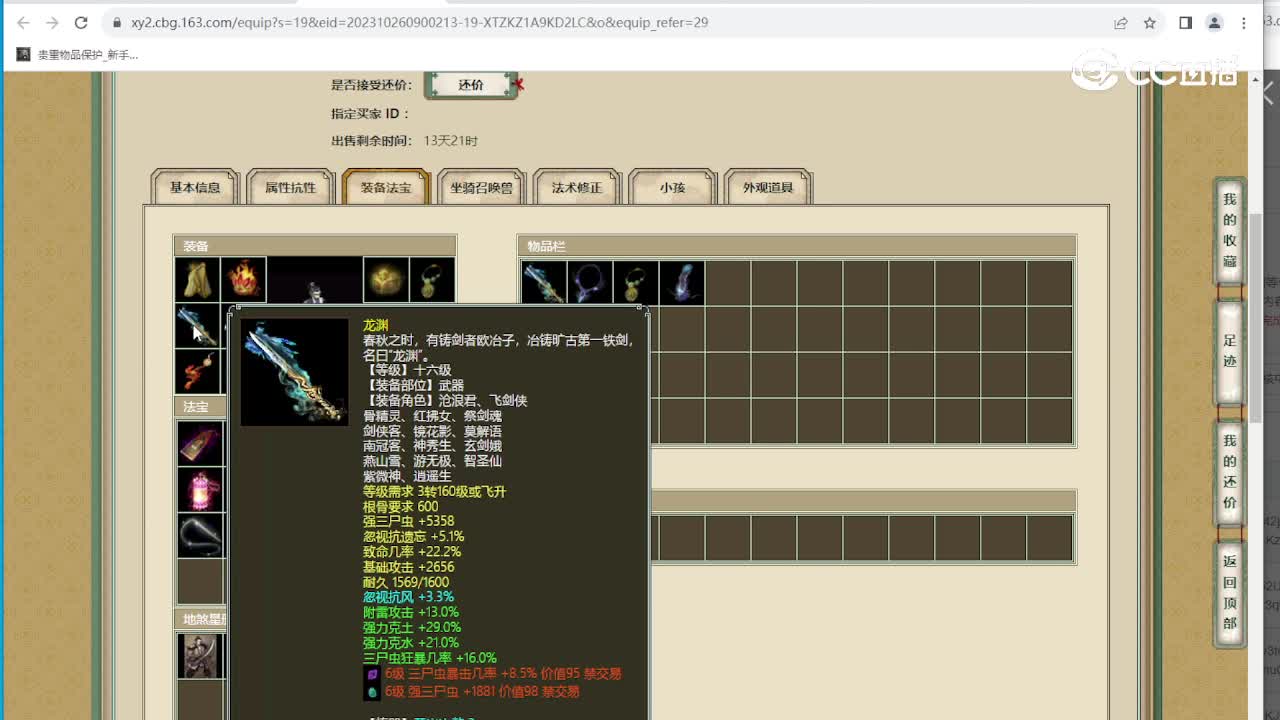Click 三尸虫狂暴几率 +16.0% line

pyautogui.click(x=430, y=658)
